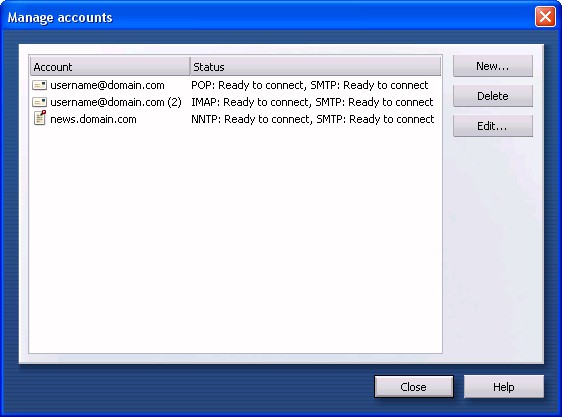Click the news.domain.com newsgroup icon
Viewport: 562px width, 417px height.
pyautogui.click(x=40, y=118)
